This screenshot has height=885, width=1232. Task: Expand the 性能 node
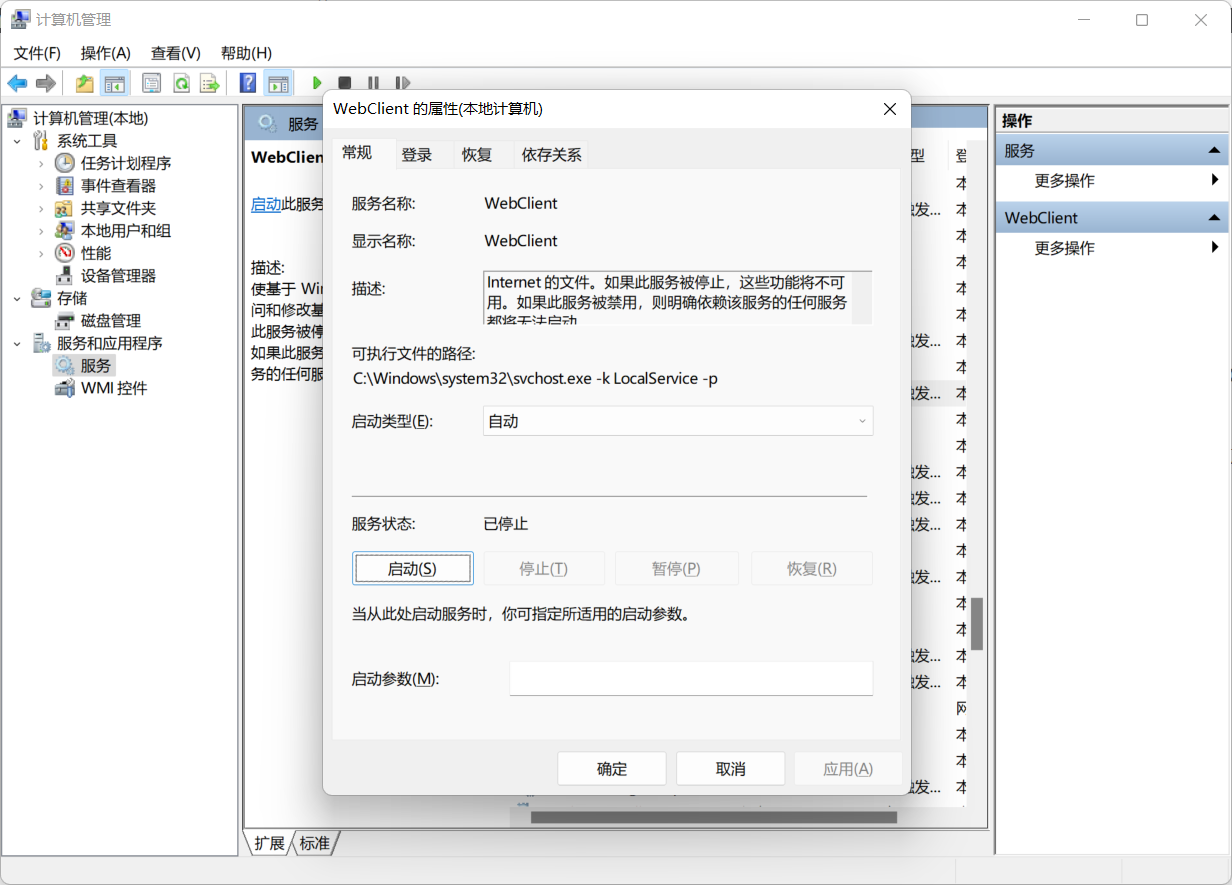[x=41, y=253]
